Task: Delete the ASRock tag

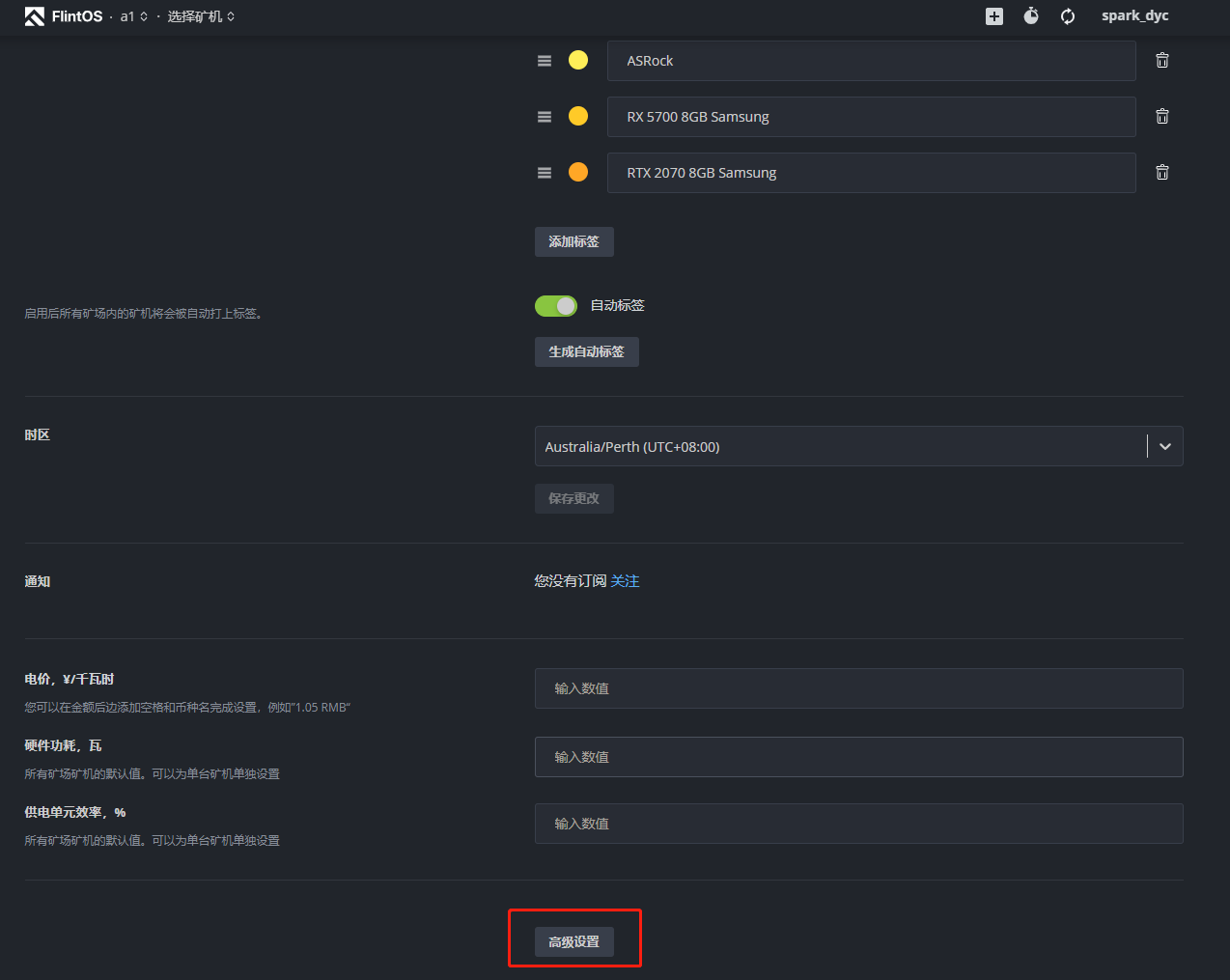Action: [1162, 61]
